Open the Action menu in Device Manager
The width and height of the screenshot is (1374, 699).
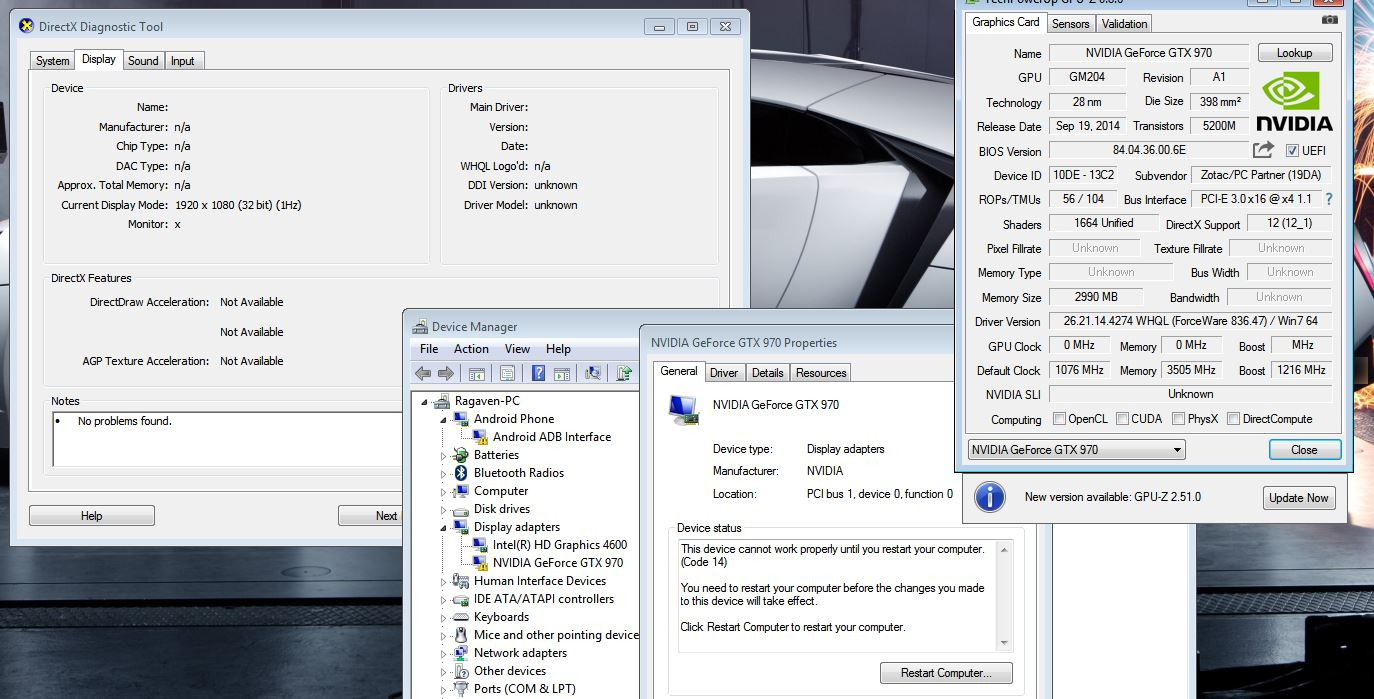click(471, 349)
